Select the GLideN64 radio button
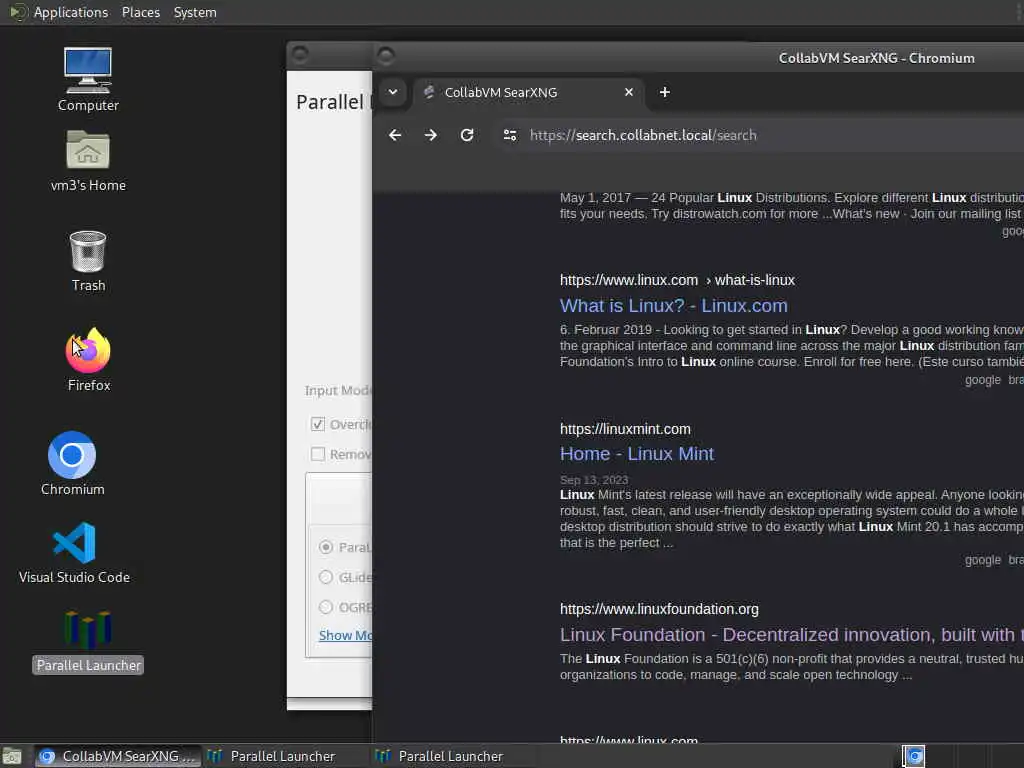Image resolution: width=1024 pixels, height=768 pixels. click(x=326, y=577)
